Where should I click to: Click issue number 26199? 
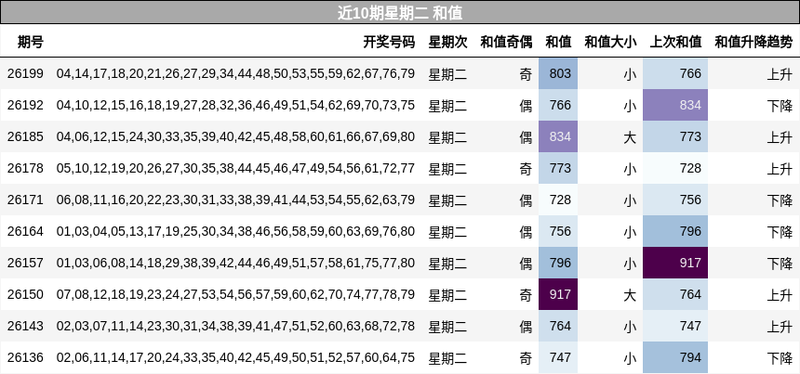[26, 74]
